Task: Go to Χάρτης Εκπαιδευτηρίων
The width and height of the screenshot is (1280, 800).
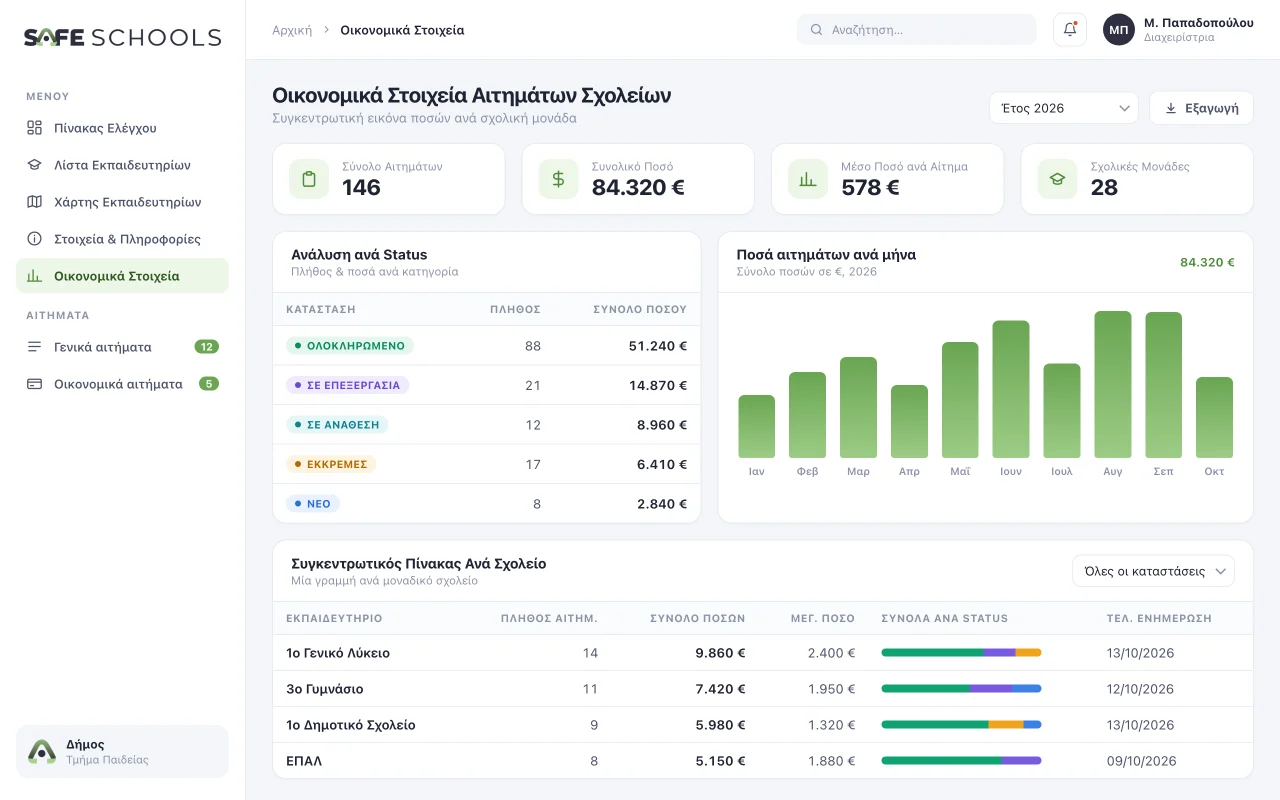Action: [x=122, y=202]
